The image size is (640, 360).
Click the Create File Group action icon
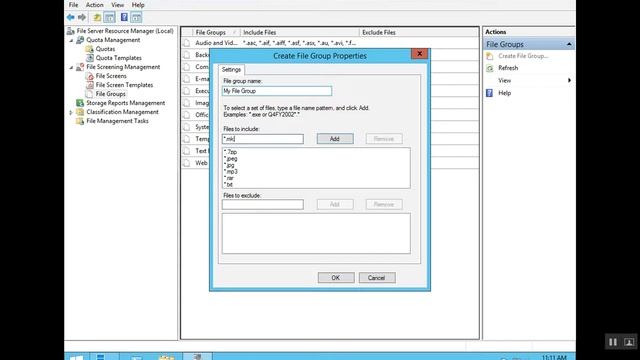pos(490,56)
